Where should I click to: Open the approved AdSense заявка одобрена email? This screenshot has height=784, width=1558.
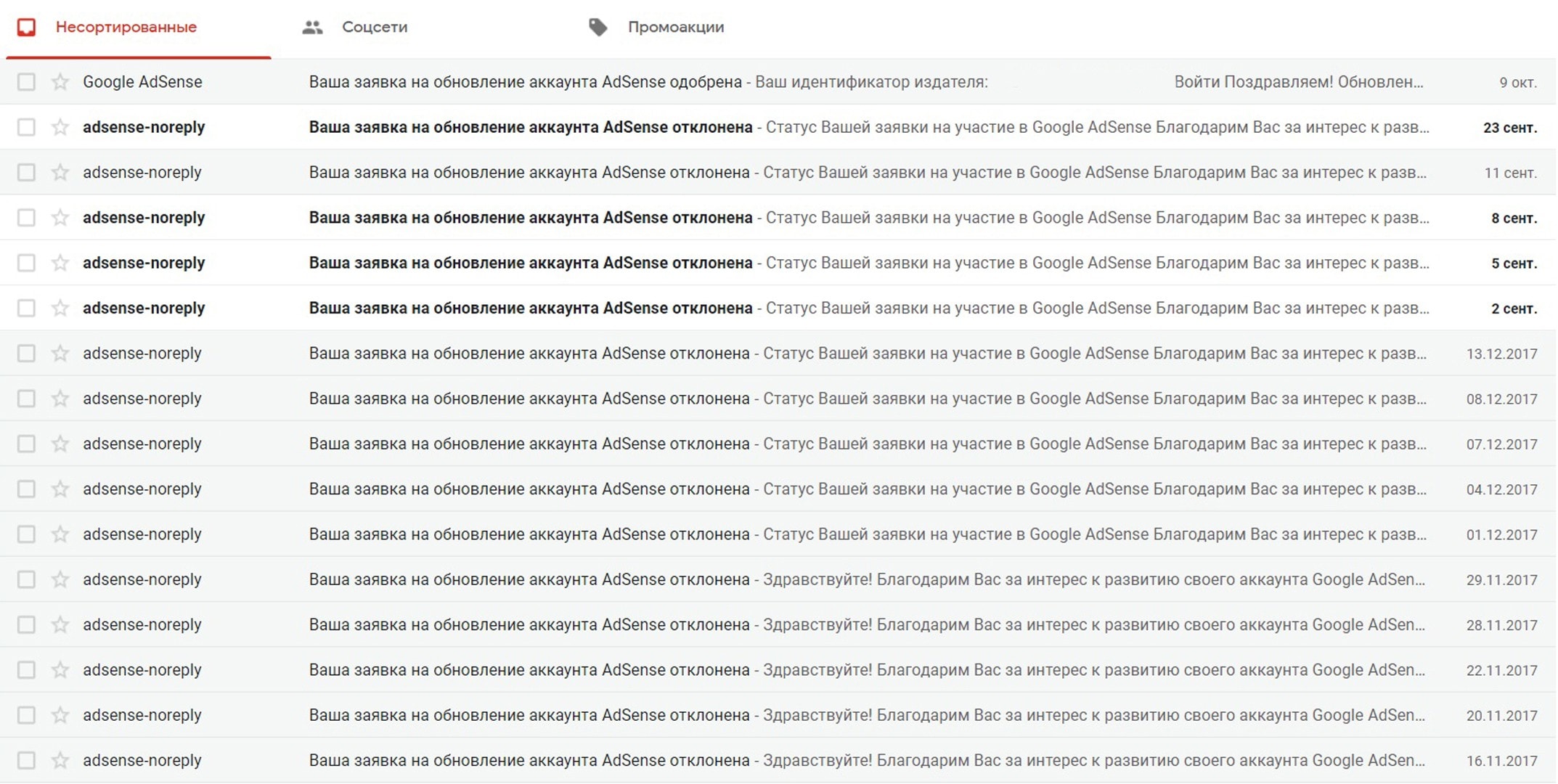pos(526,82)
